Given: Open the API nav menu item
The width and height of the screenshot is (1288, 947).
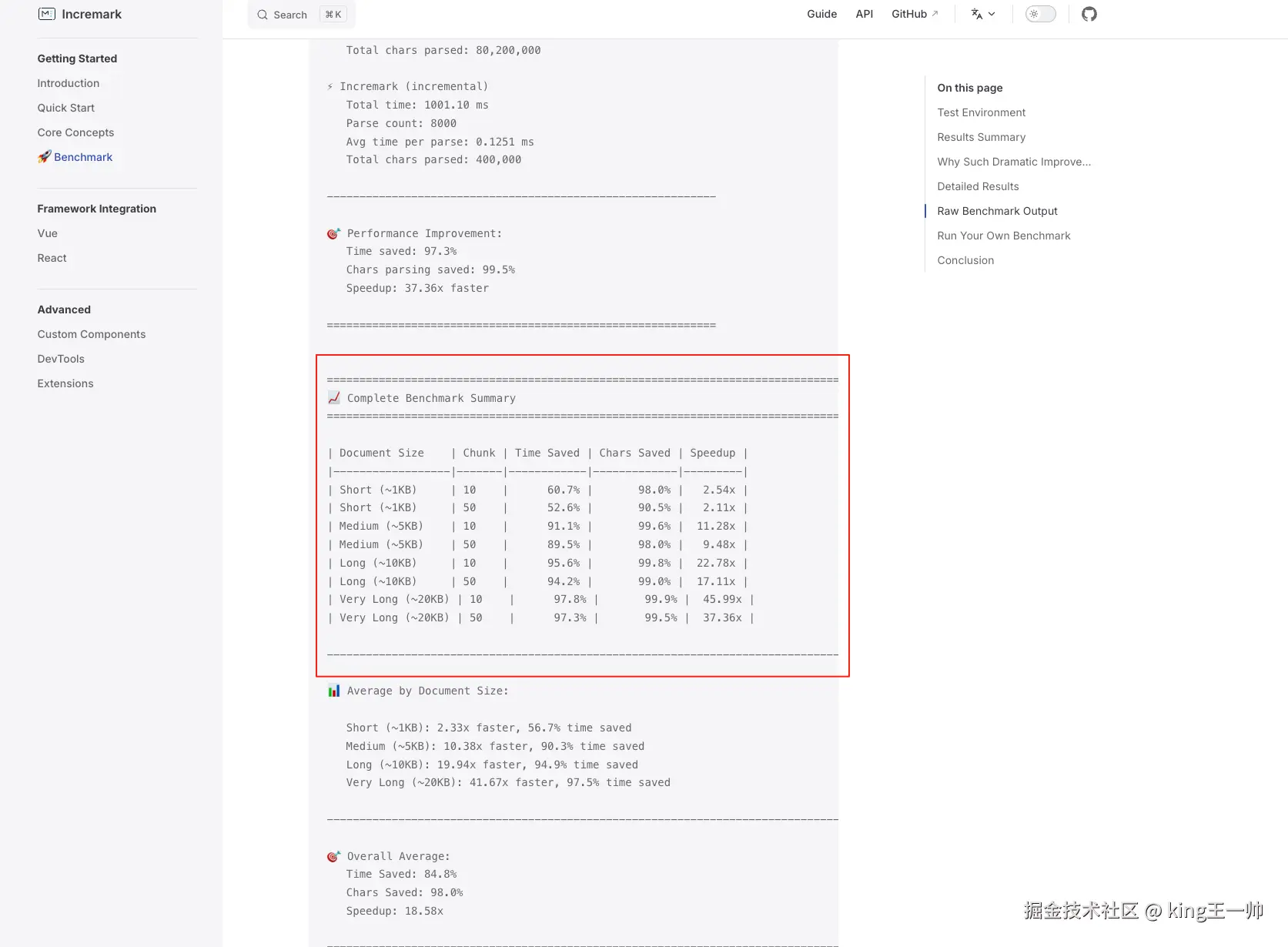Looking at the screenshot, I should pyautogui.click(x=864, y=14).
